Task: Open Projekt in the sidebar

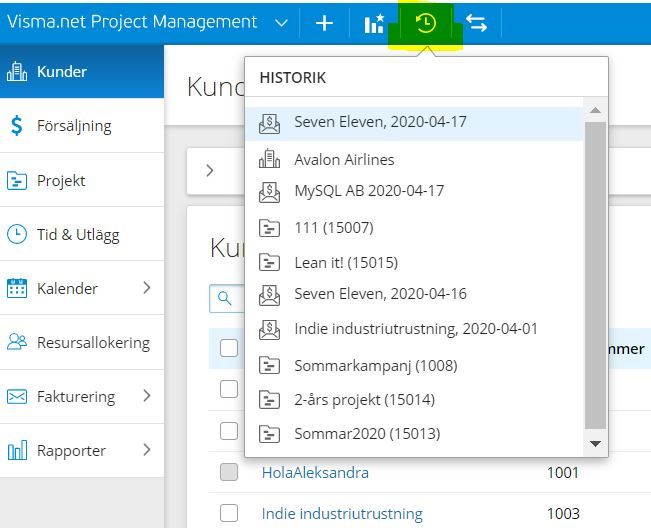Action: (x=82, y=180)
